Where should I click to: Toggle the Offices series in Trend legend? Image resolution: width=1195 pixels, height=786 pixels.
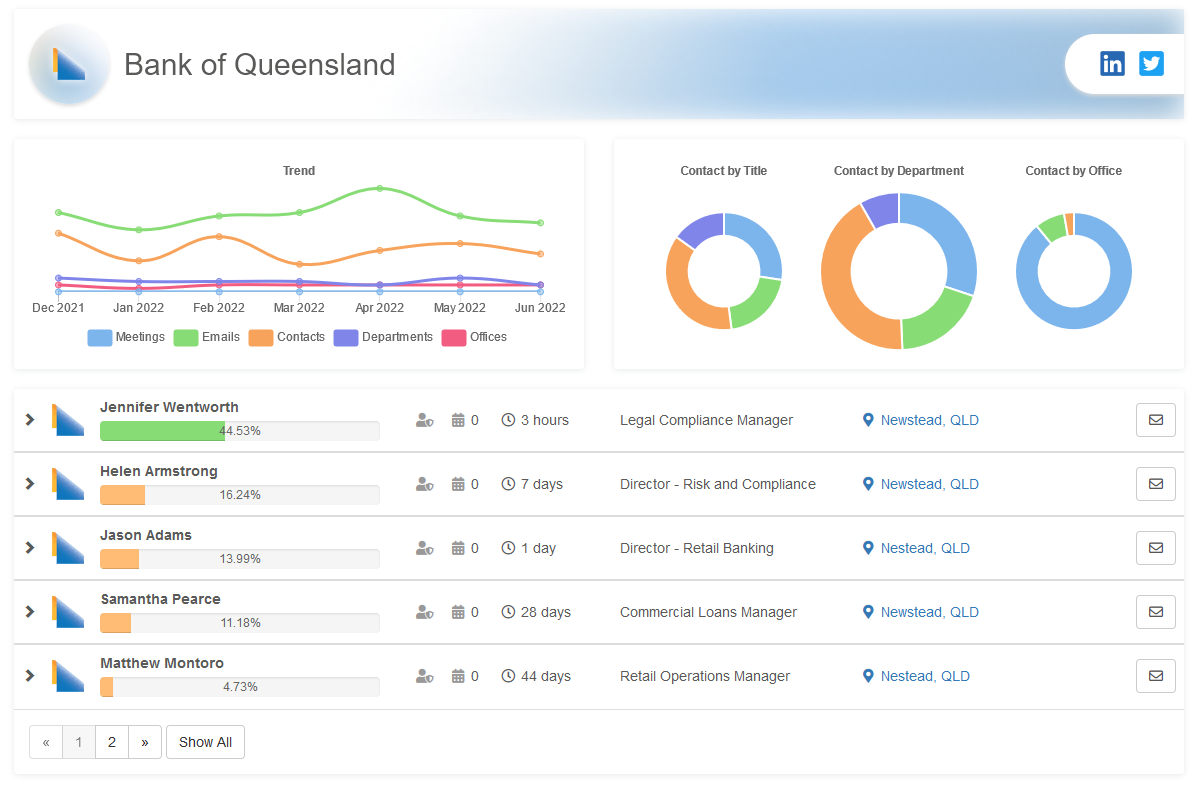click(x=474, y=337)
